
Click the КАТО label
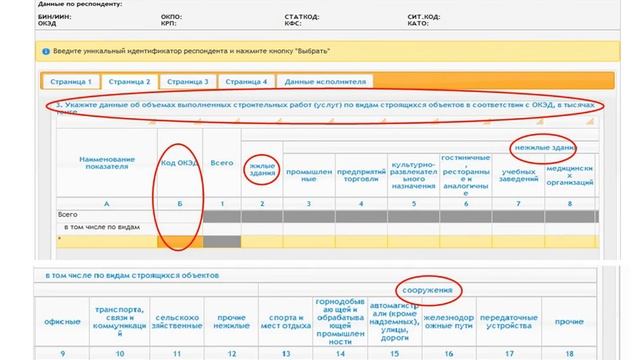click(418, 23)
